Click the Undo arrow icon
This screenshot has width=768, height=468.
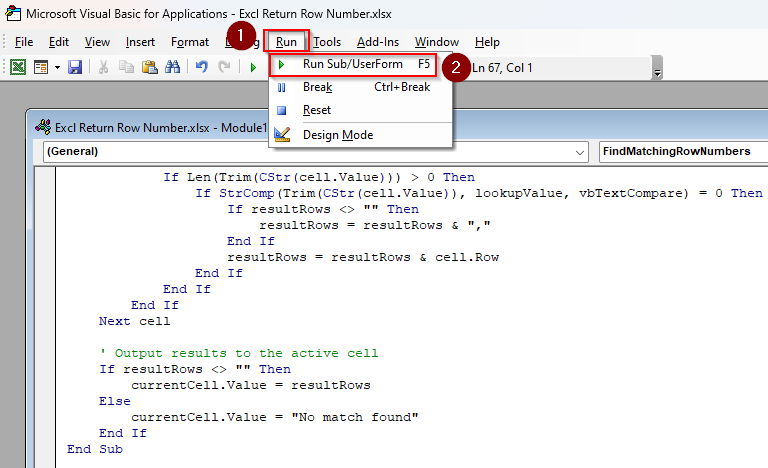(x=201, y=67)
